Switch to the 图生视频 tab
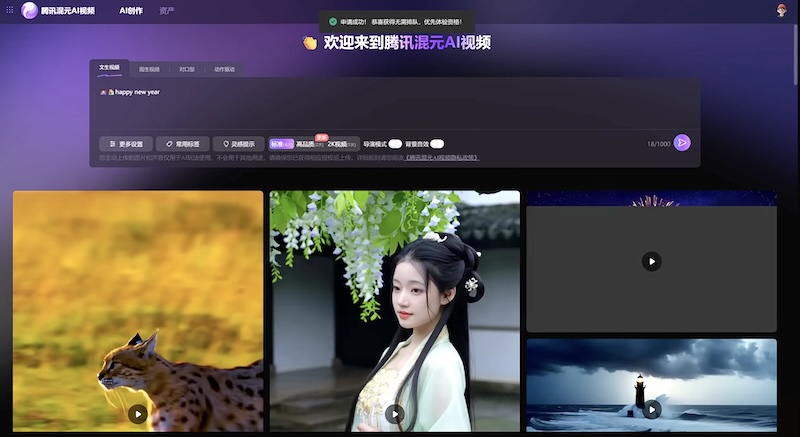This screenshot has width=800, height=437. click(x=148, y=69)
